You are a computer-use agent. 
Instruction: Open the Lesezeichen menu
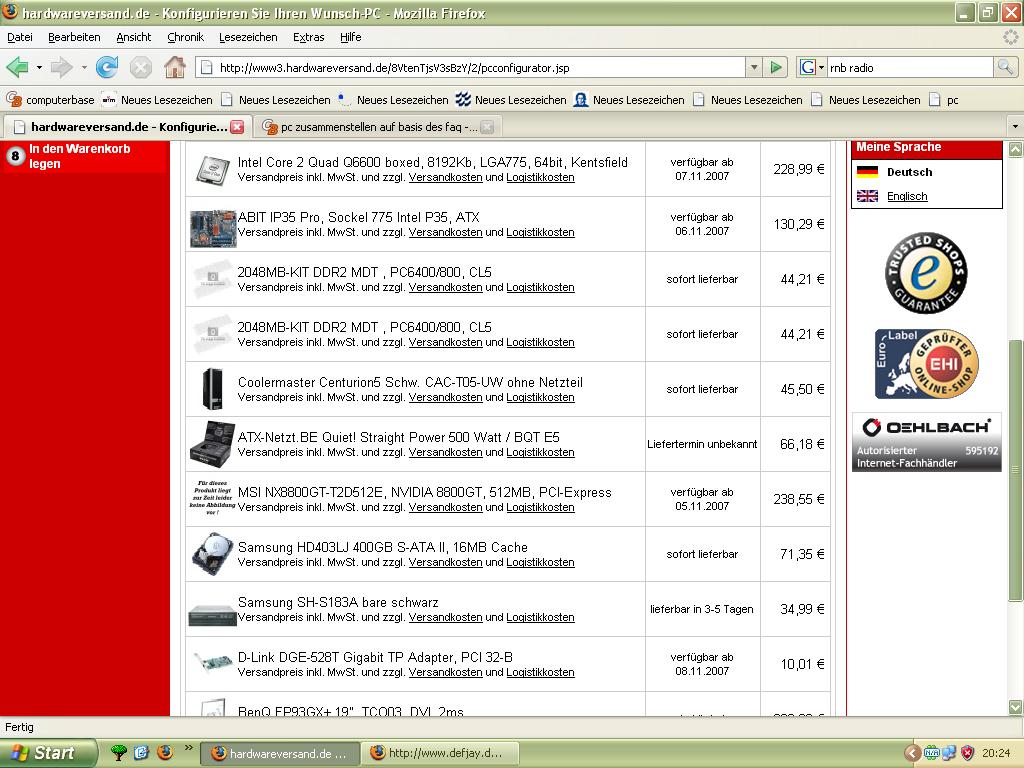pos(248,37)
